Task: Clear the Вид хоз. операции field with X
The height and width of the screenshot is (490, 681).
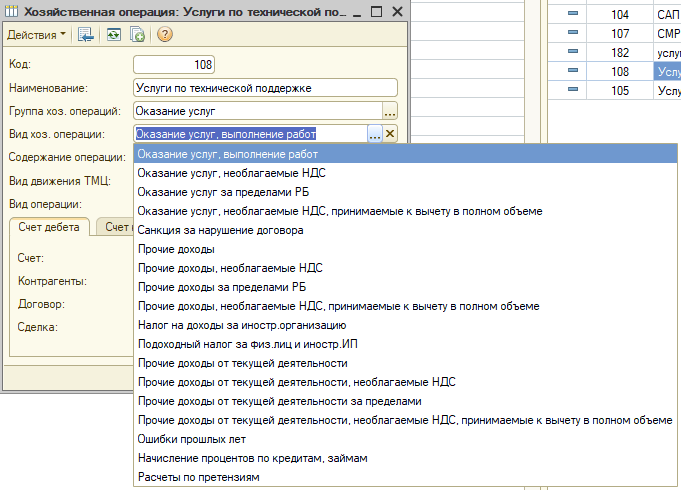Action: click(390, 134)
